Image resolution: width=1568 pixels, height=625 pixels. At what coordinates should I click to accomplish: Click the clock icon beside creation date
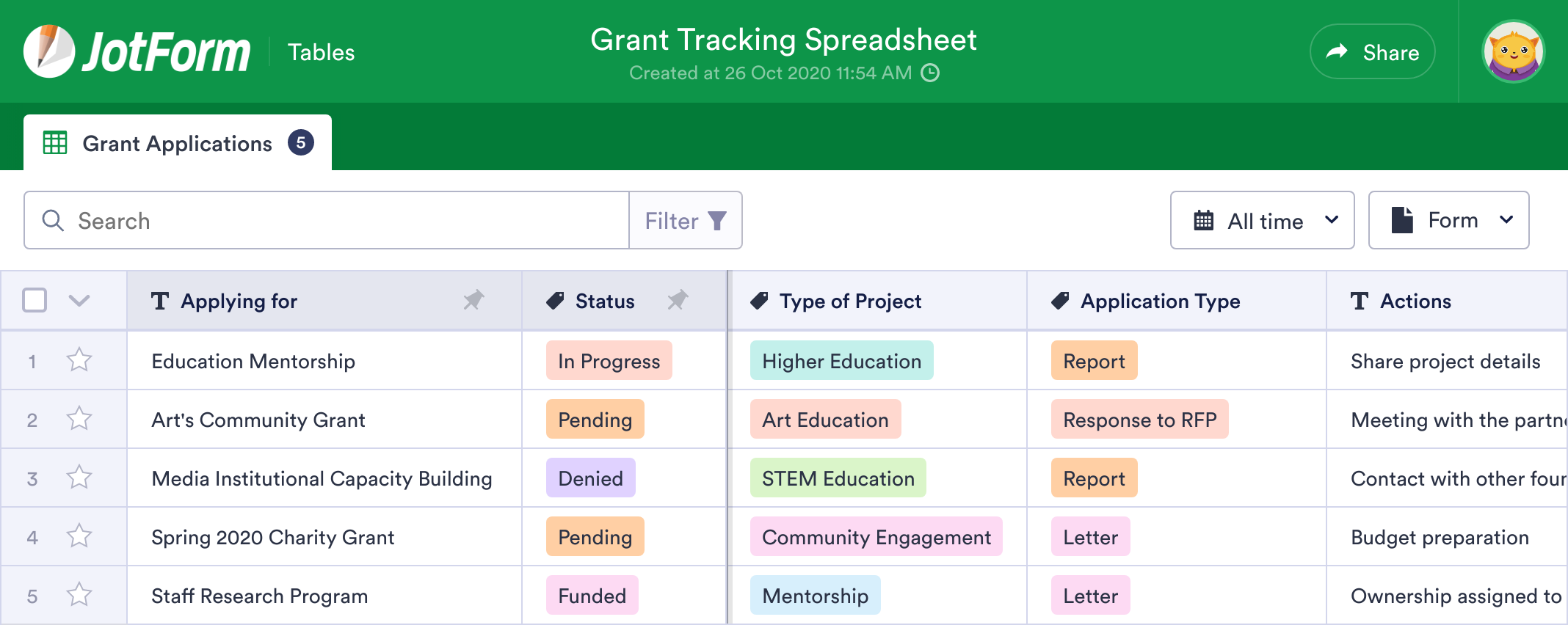pos(930,73)
